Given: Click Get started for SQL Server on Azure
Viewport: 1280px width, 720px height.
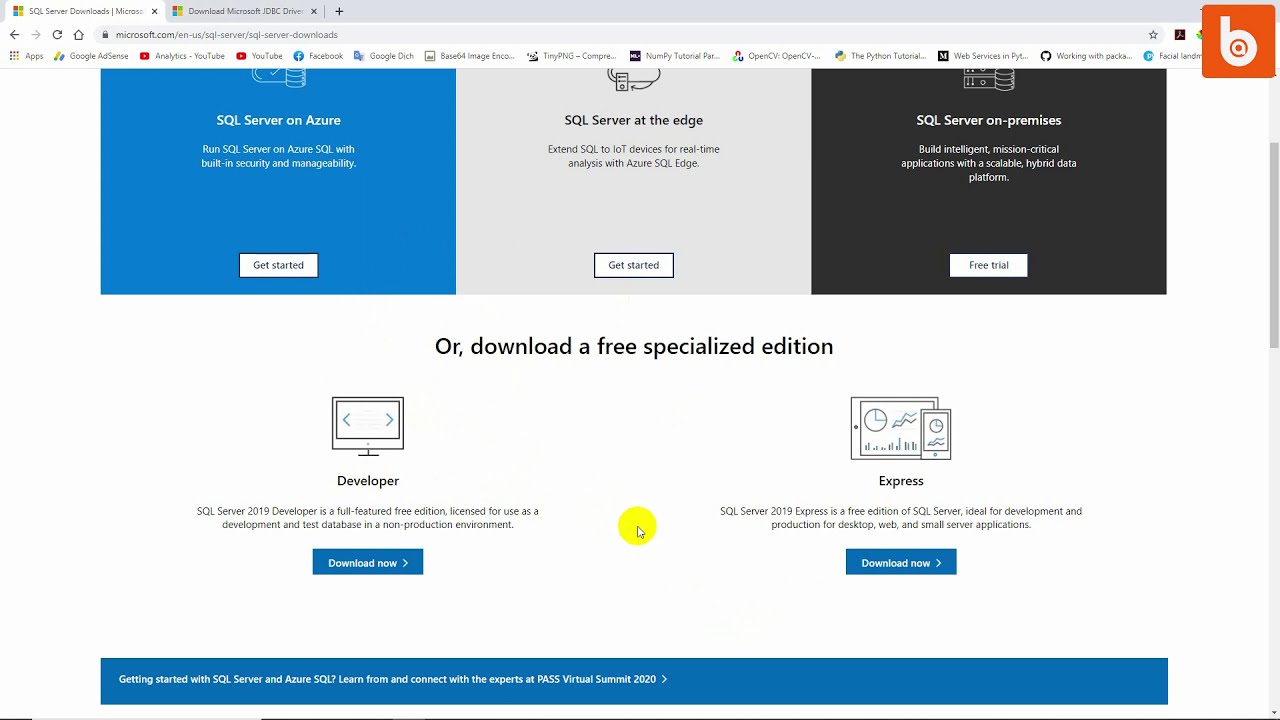Looking at the screenshot, I should 278,265.
